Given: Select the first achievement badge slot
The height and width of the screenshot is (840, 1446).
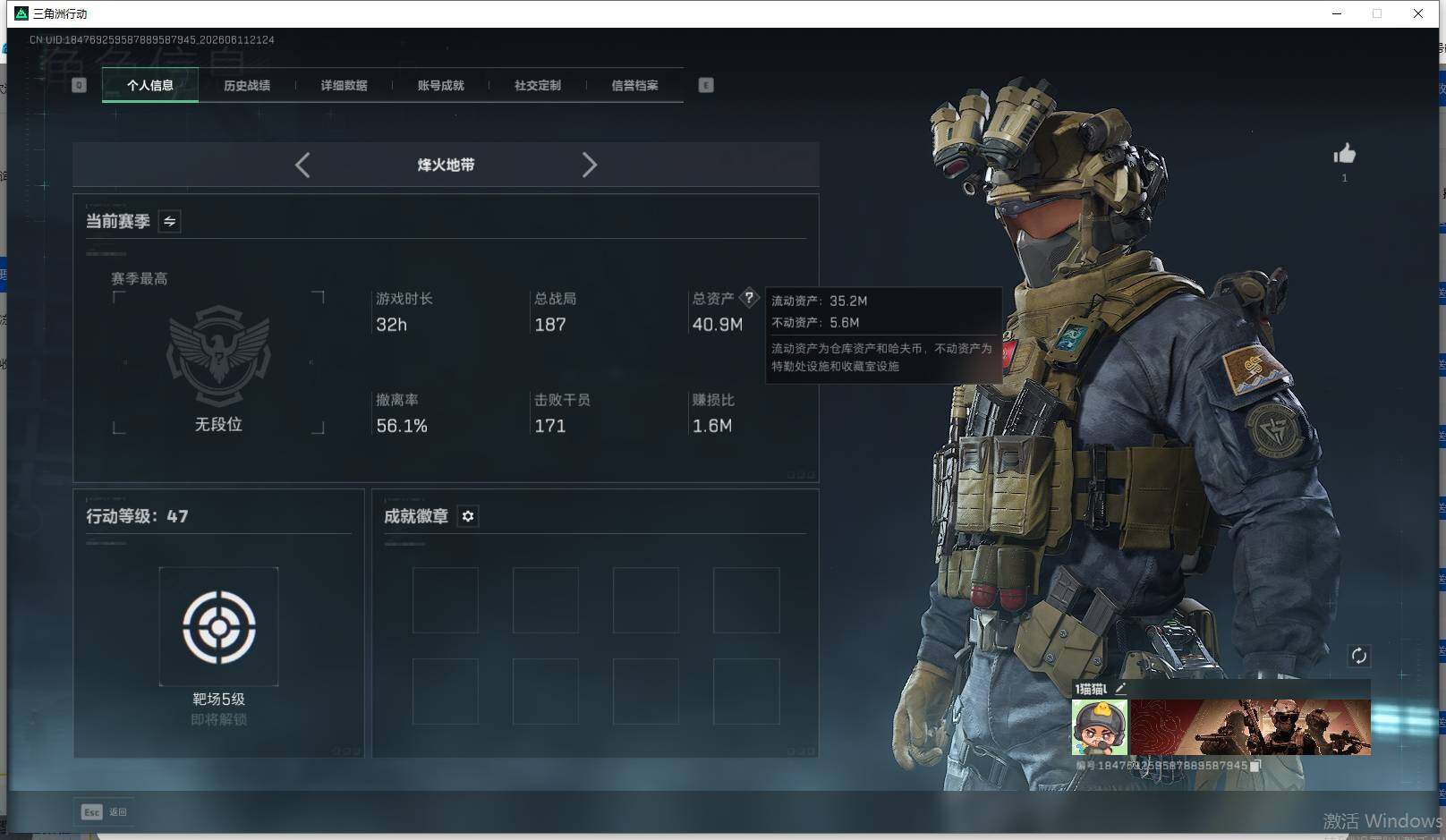Looking at the screenshot, I should pos(445,600).
